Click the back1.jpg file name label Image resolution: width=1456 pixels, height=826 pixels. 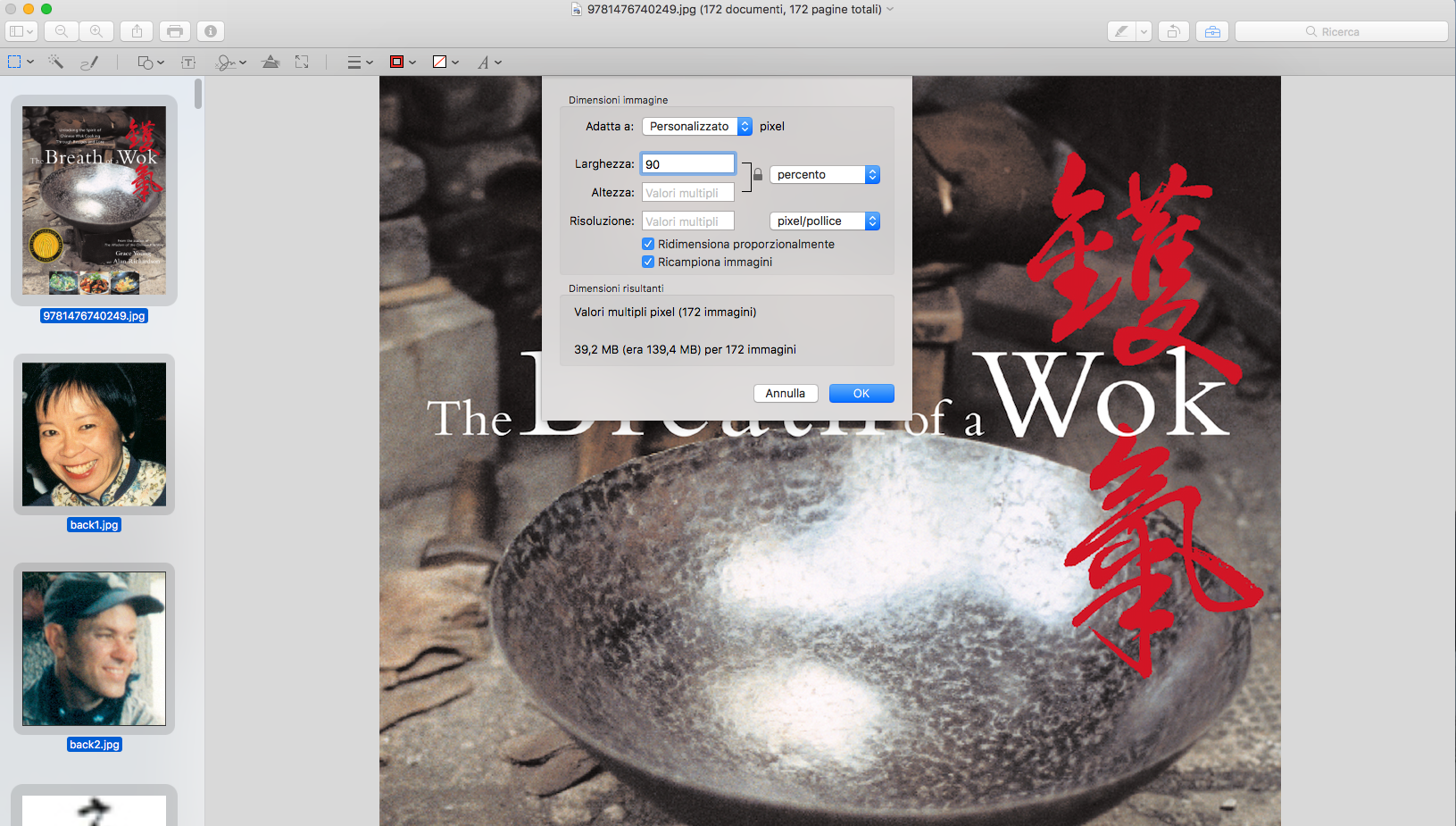tap(94, 525)
